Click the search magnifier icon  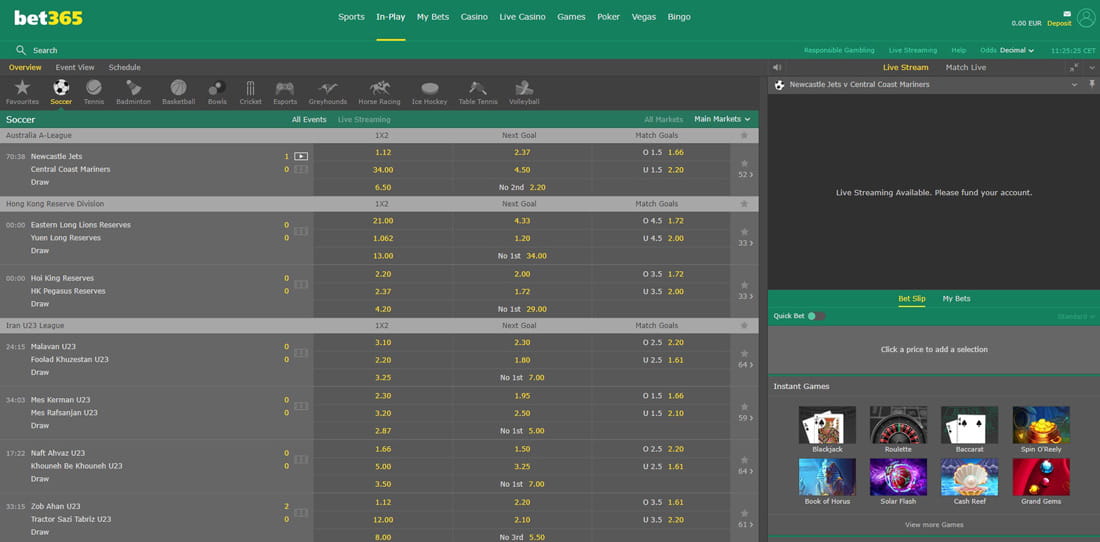point(21,50)
